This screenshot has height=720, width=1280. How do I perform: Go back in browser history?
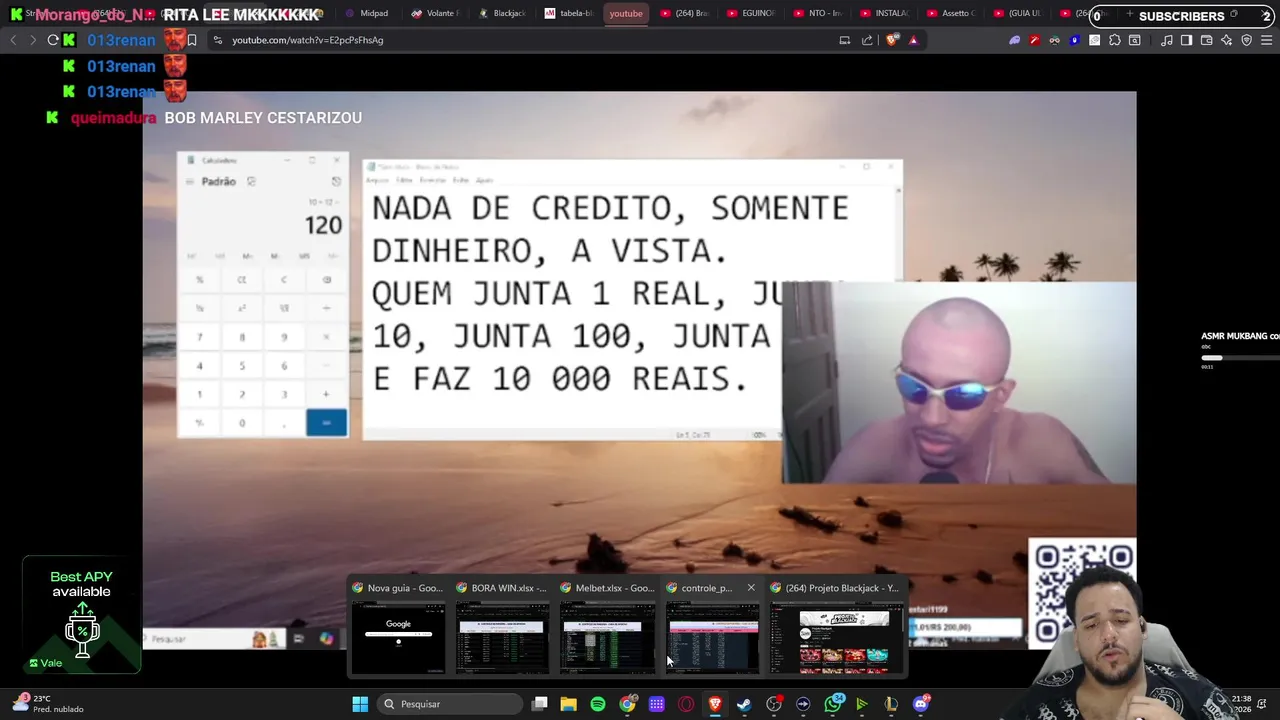13,40
